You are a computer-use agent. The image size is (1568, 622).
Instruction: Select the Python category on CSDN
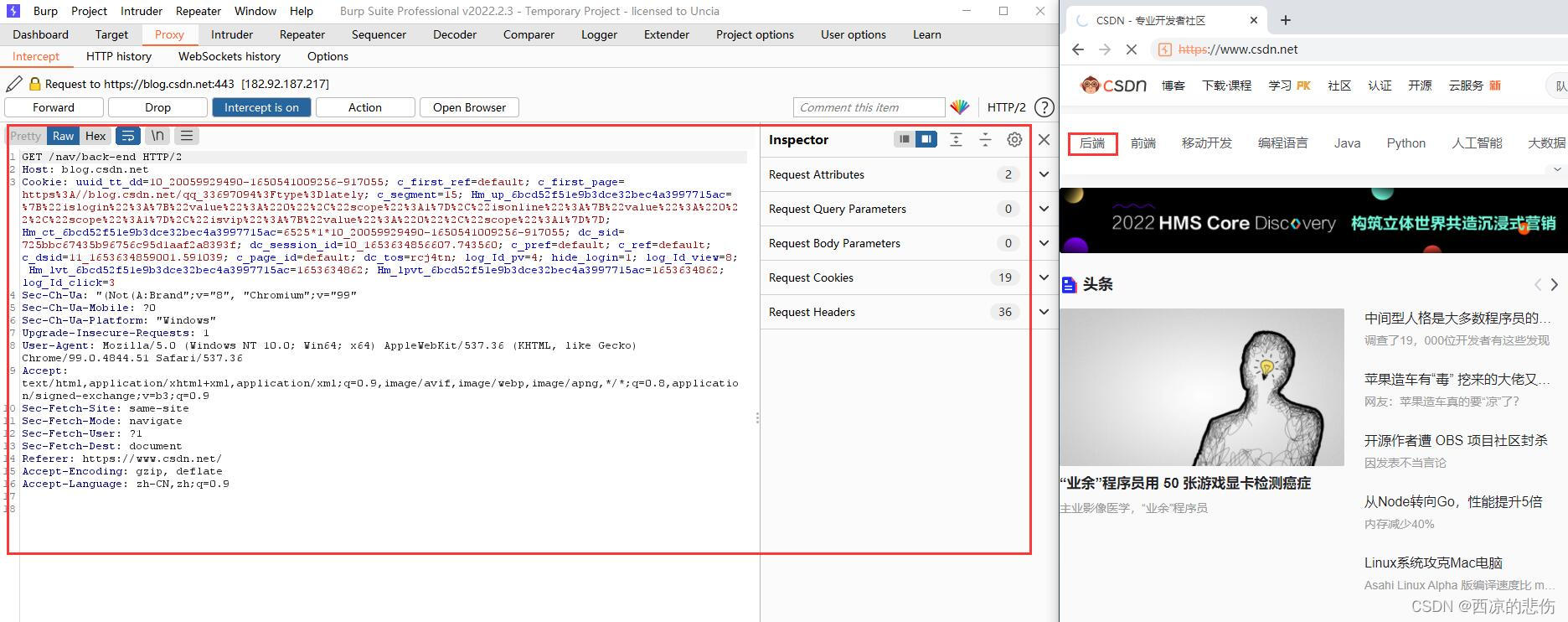[1406, 143]
